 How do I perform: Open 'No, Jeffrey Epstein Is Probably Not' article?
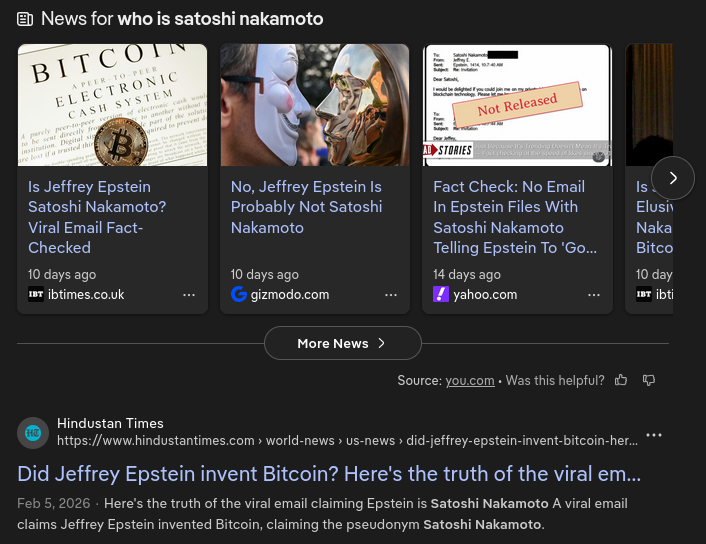pyautogui.click(x=306, y=207)
